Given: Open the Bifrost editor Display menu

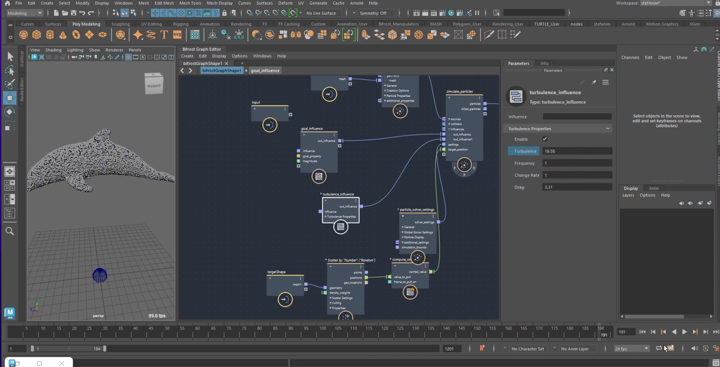Looking at the screenshot, I should tap(219, 56).
